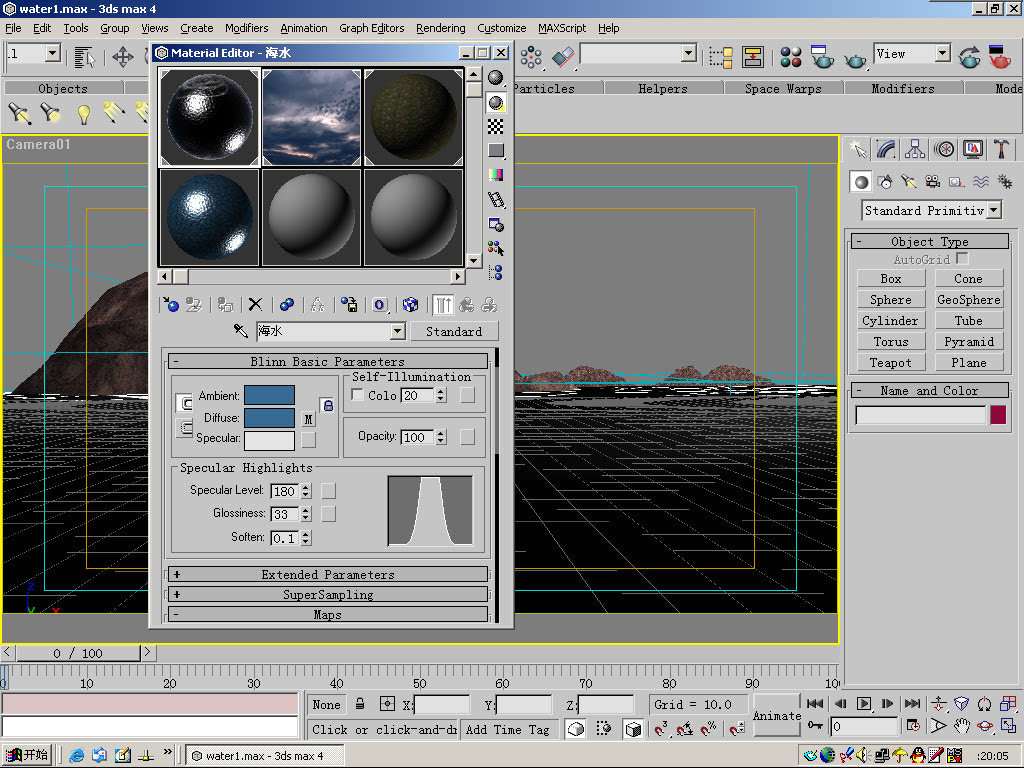Image resolution: width=1024 pixels, height=768 pixels.
Task: Open the Rendering menu
Action: point(440,28)
